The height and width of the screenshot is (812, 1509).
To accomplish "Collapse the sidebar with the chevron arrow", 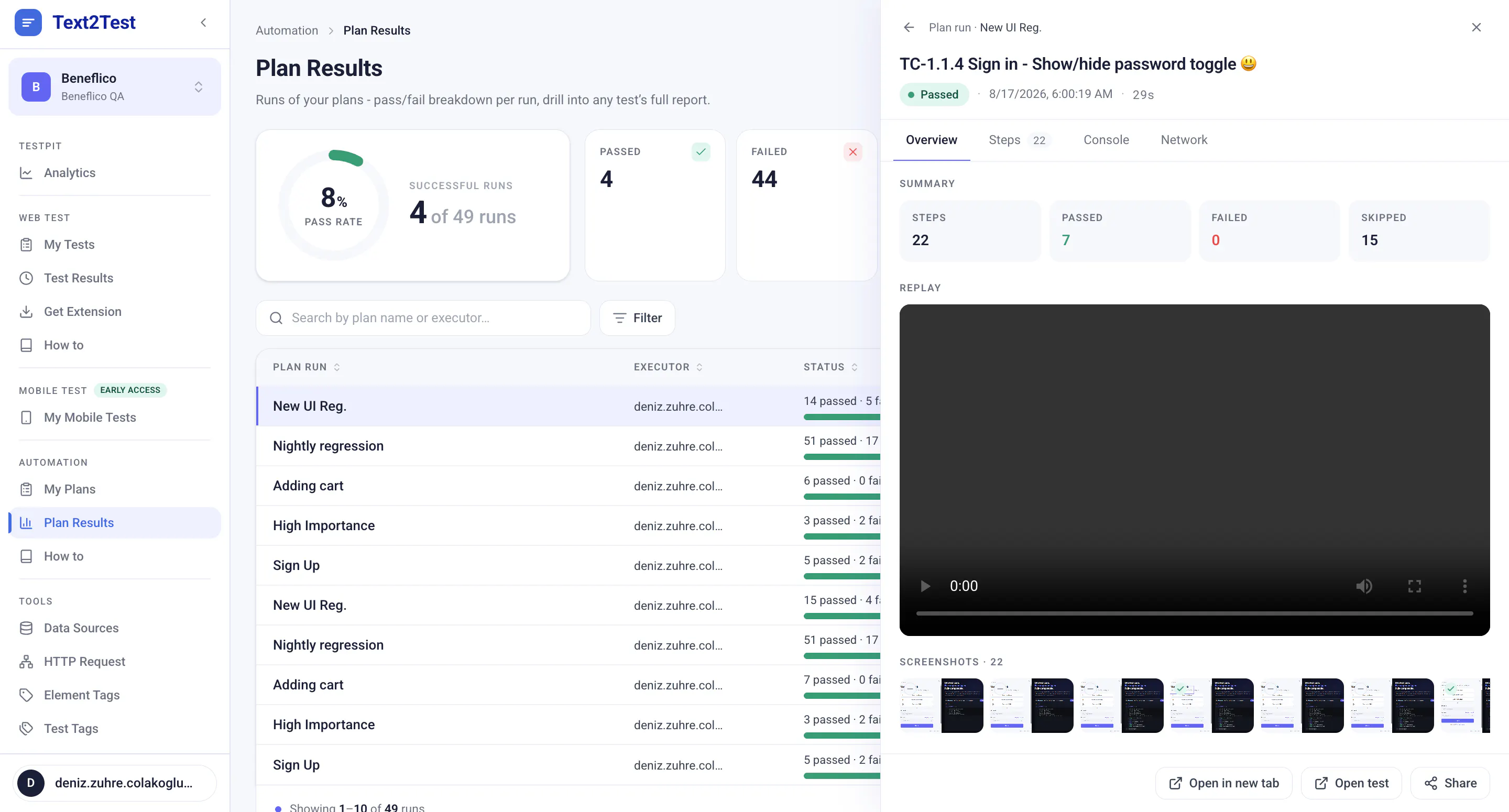I will (203, 23).
